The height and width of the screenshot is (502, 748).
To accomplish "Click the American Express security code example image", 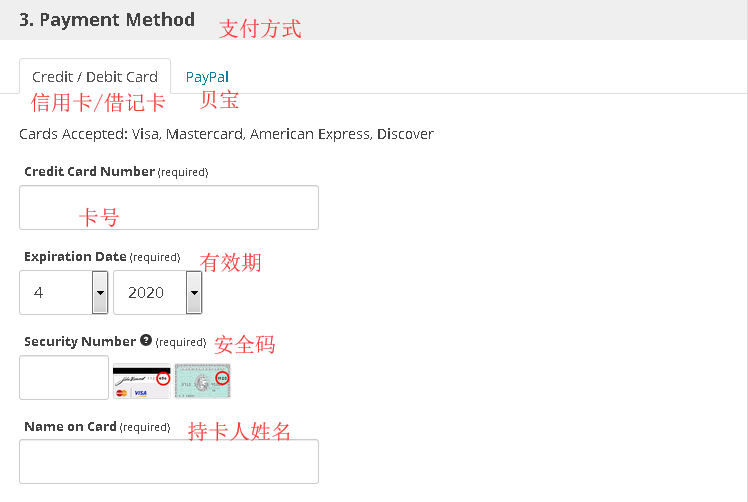I will (202, 381).
